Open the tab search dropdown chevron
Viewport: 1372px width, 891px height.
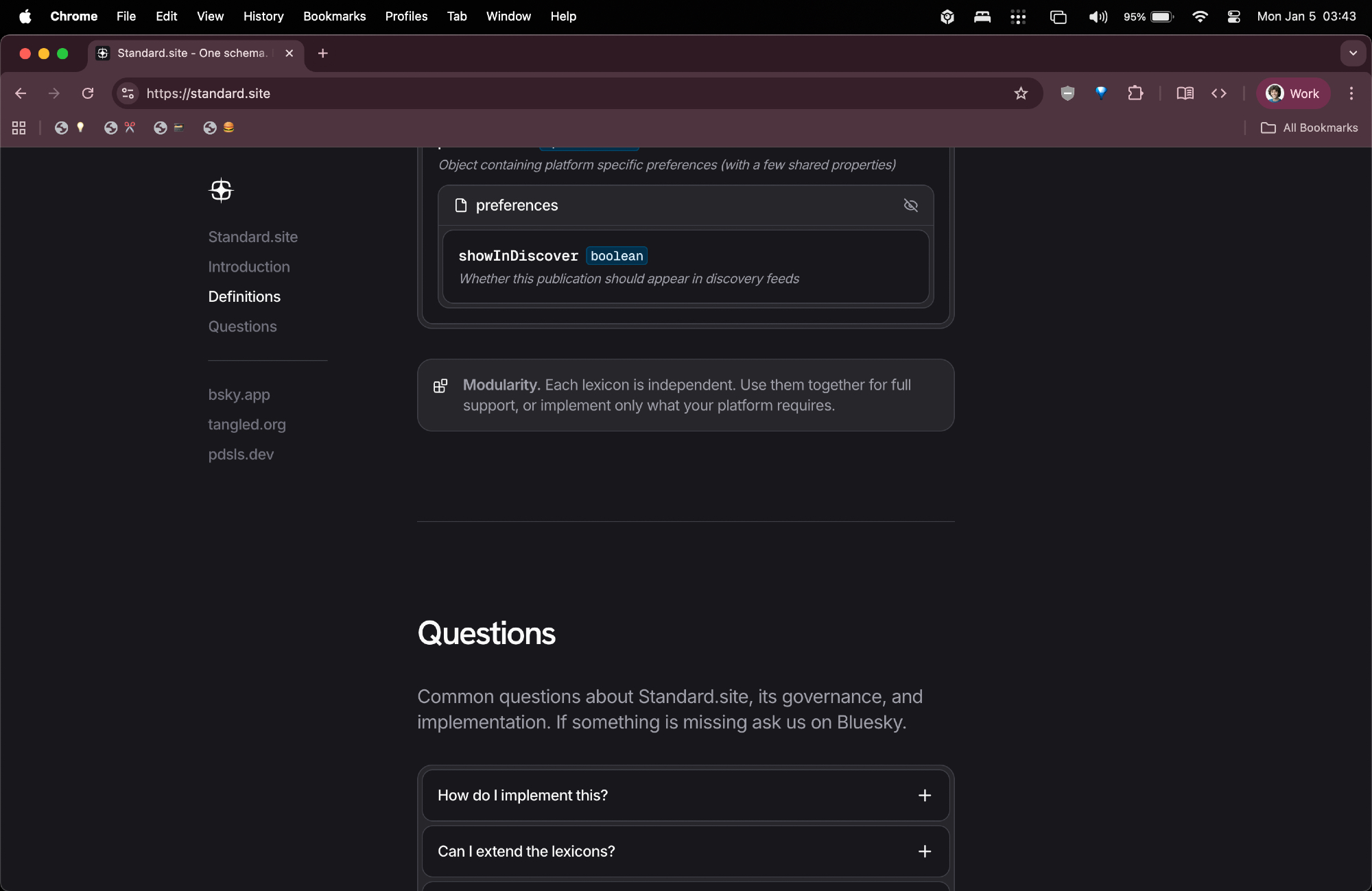(x=1353, y=53)
